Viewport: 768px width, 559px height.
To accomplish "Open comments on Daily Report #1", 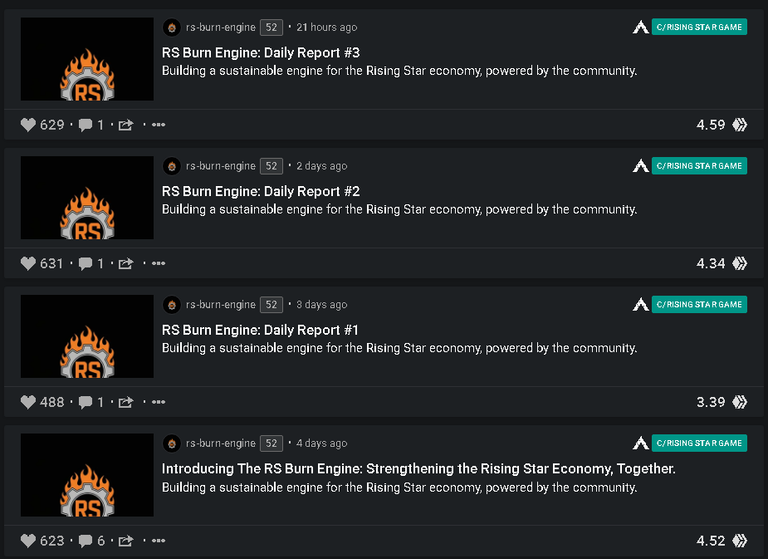I will pos(85,402).
